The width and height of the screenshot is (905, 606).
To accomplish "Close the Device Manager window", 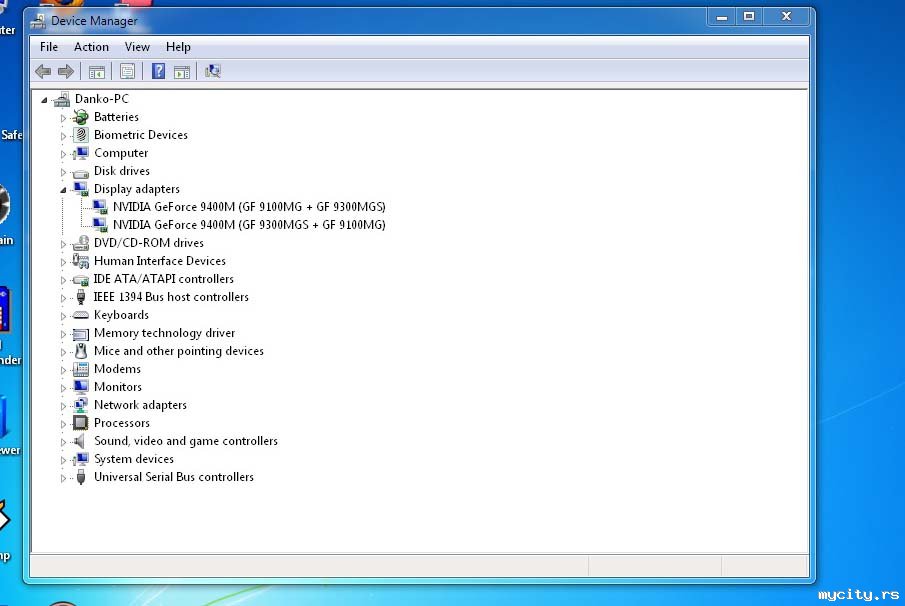I will [786, 17].
